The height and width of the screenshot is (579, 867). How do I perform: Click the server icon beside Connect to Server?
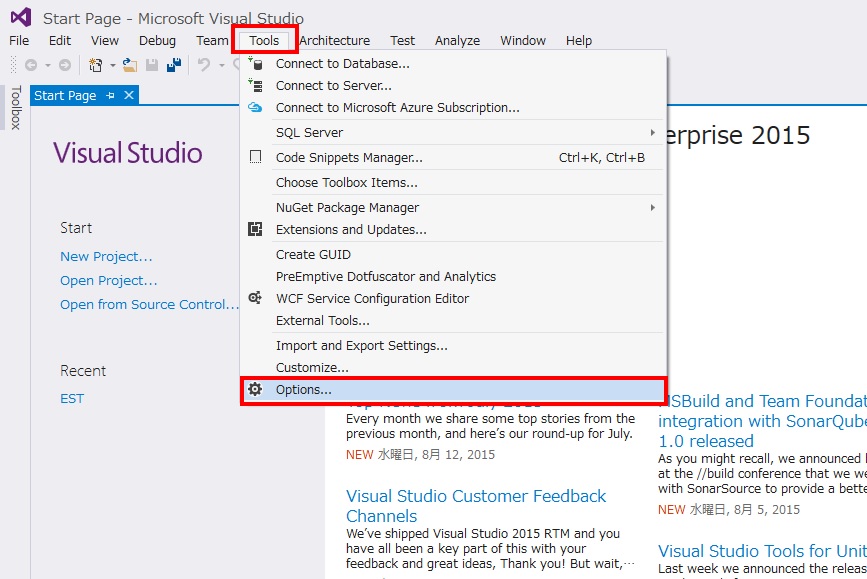[255, 85]
